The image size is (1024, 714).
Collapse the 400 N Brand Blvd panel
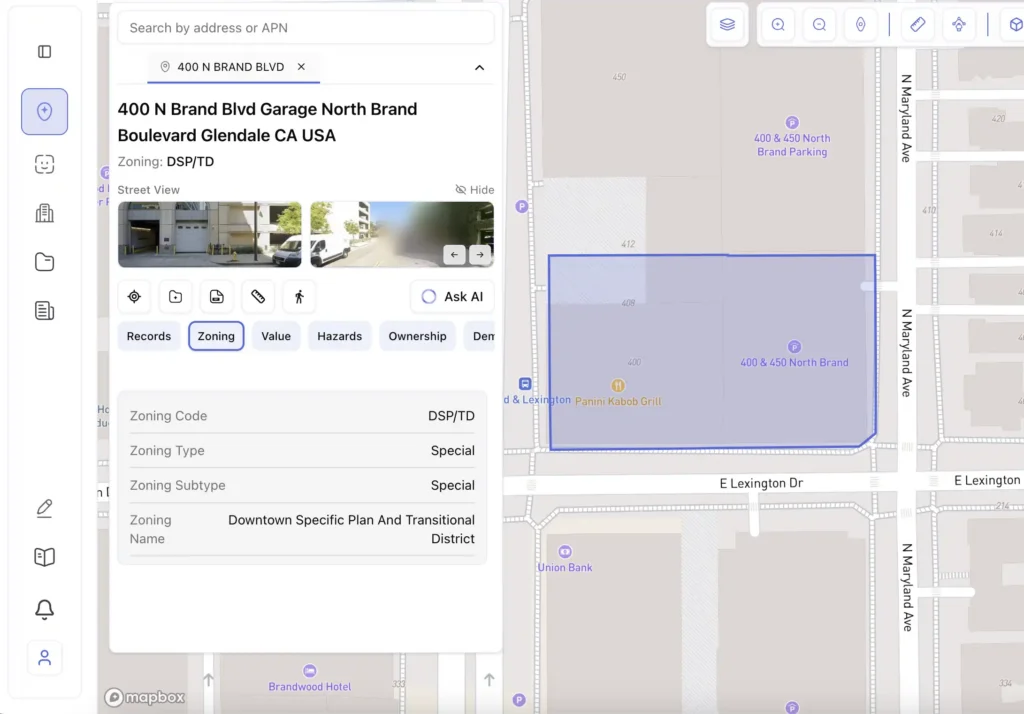479,67
